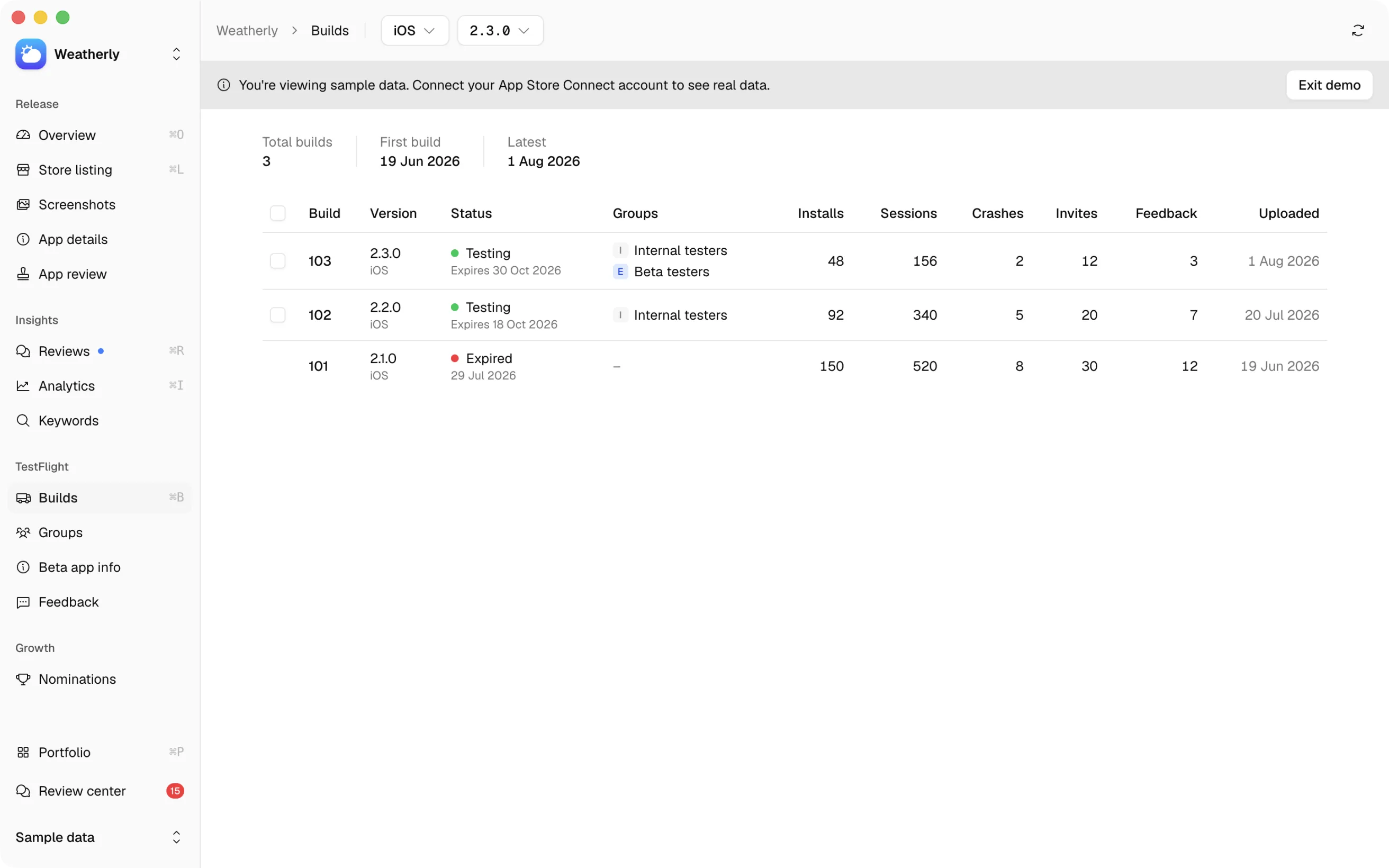
Task: Click the Reviews chat bubble icon
Action: [x=23, y=351]
